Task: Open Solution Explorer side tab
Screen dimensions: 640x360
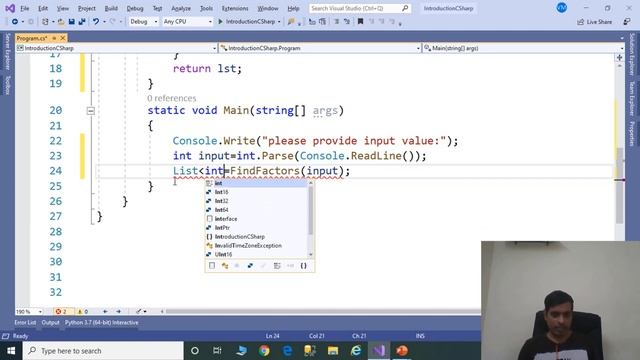Action: pyautogui.click(x=632, y=55)
